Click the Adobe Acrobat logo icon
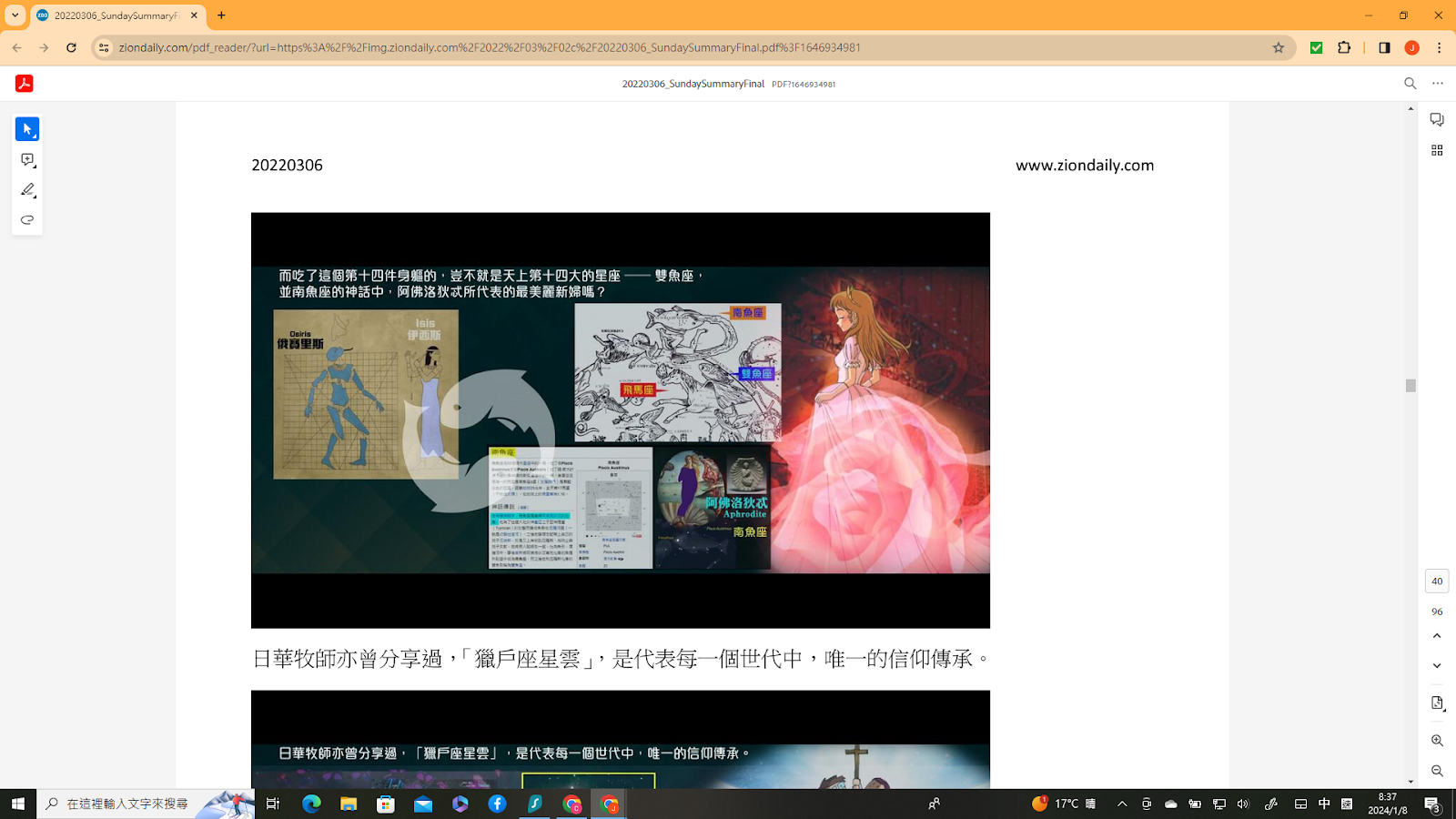1456x819 pixels. point(25,84)
